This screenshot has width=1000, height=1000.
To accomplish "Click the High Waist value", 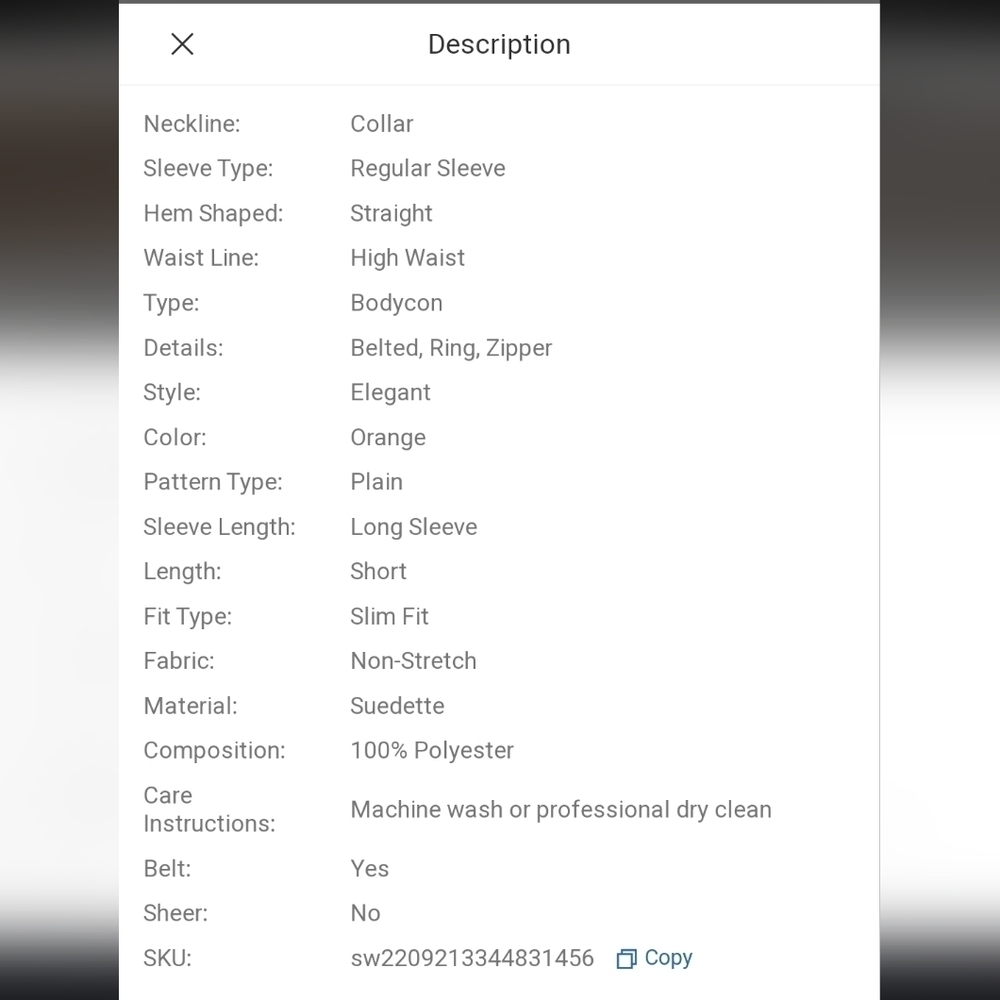I will 407,258.
